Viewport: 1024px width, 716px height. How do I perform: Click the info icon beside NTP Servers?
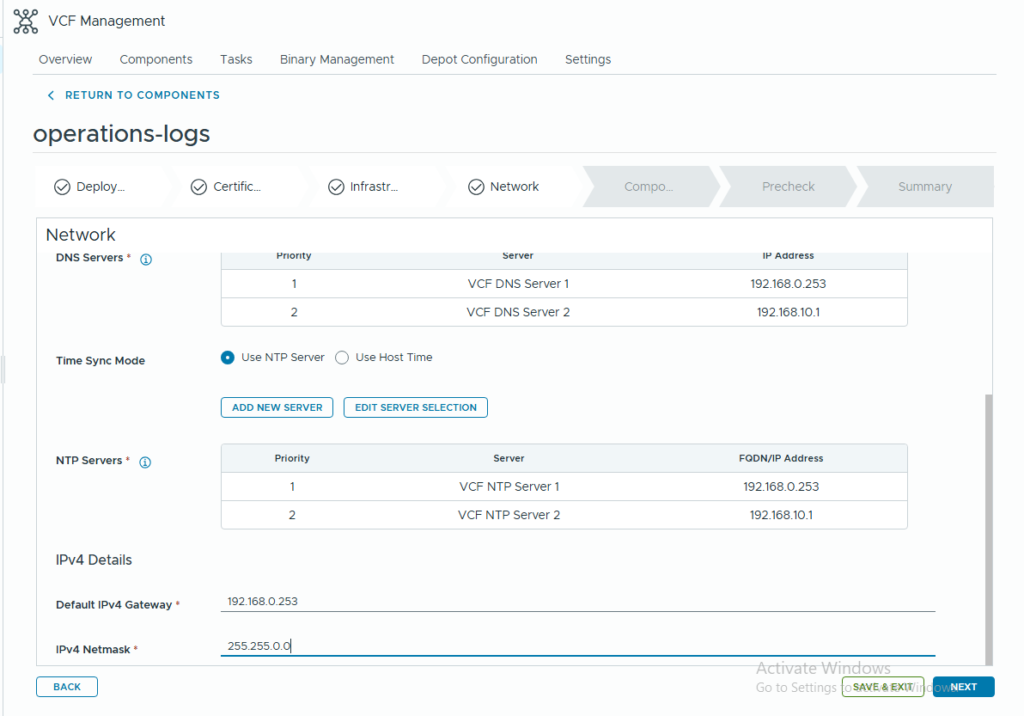[145, 462]
